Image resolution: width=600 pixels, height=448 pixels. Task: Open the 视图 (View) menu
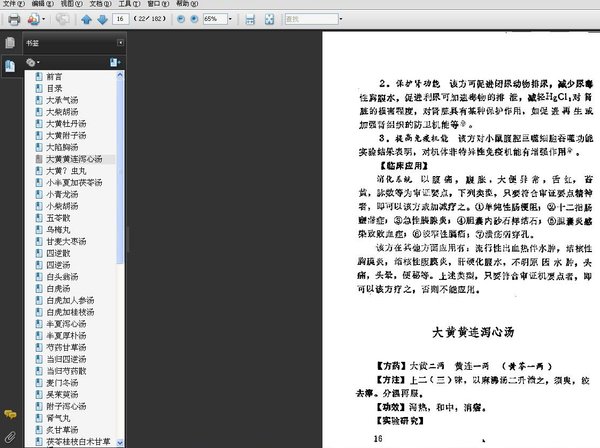pos(72,3)
